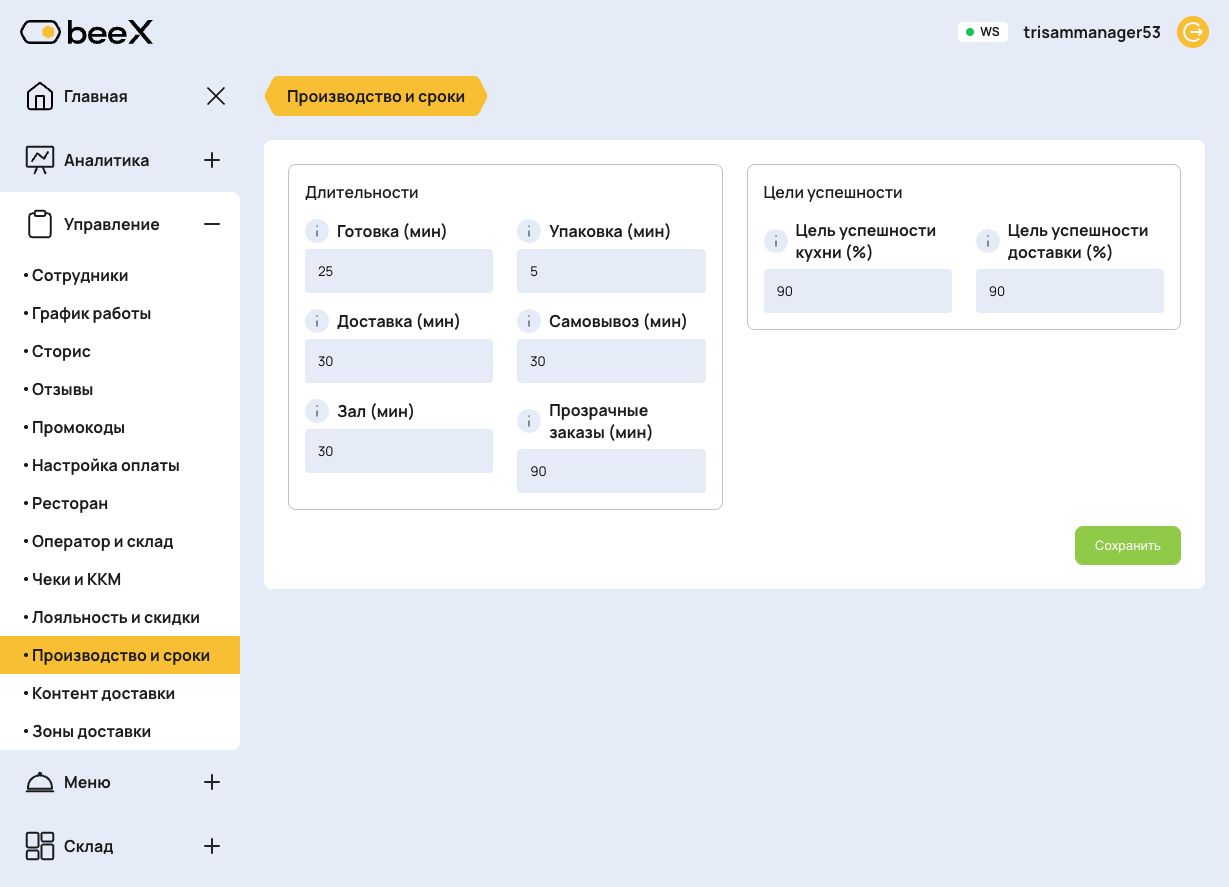Collapse the Управление section
This screenshot has width=1229, height=887.
[x=212, y=224]
